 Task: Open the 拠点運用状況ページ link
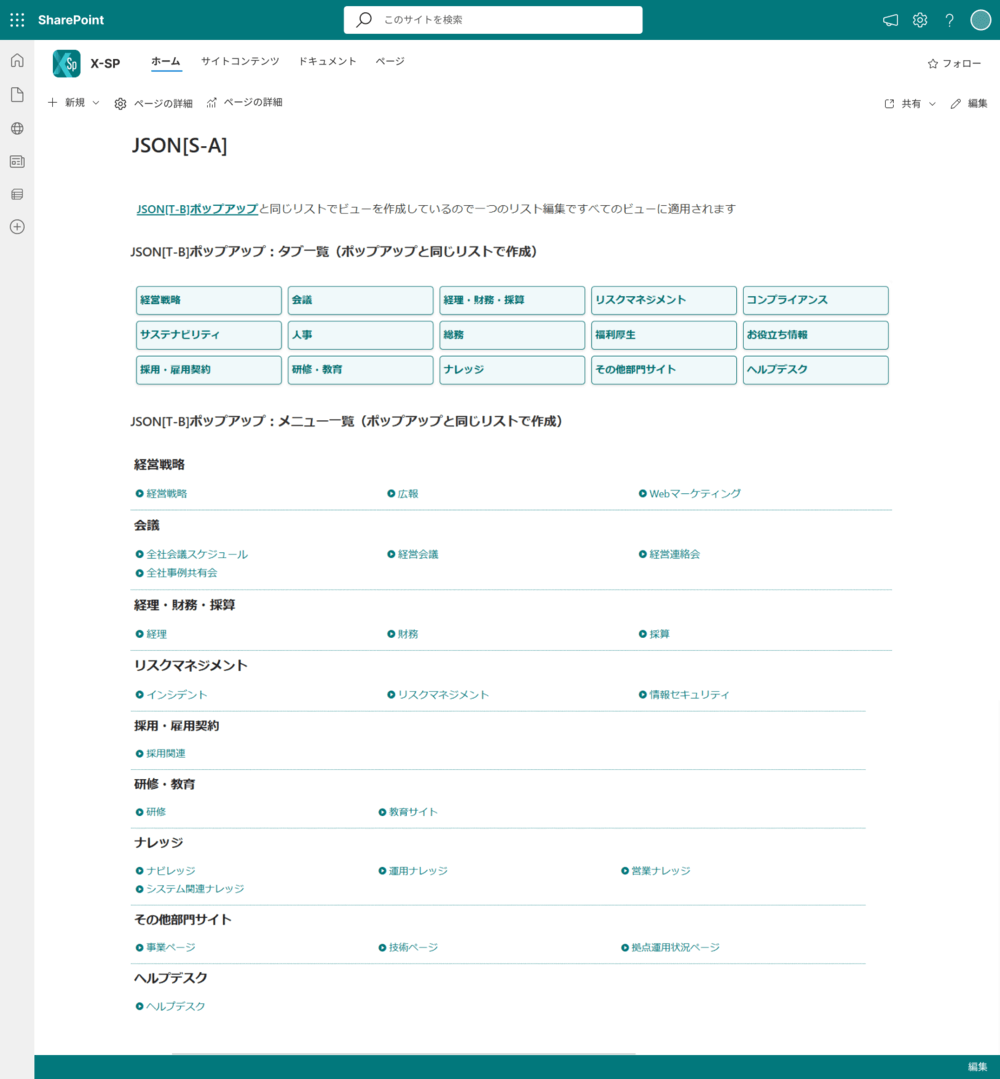(675, 948)
